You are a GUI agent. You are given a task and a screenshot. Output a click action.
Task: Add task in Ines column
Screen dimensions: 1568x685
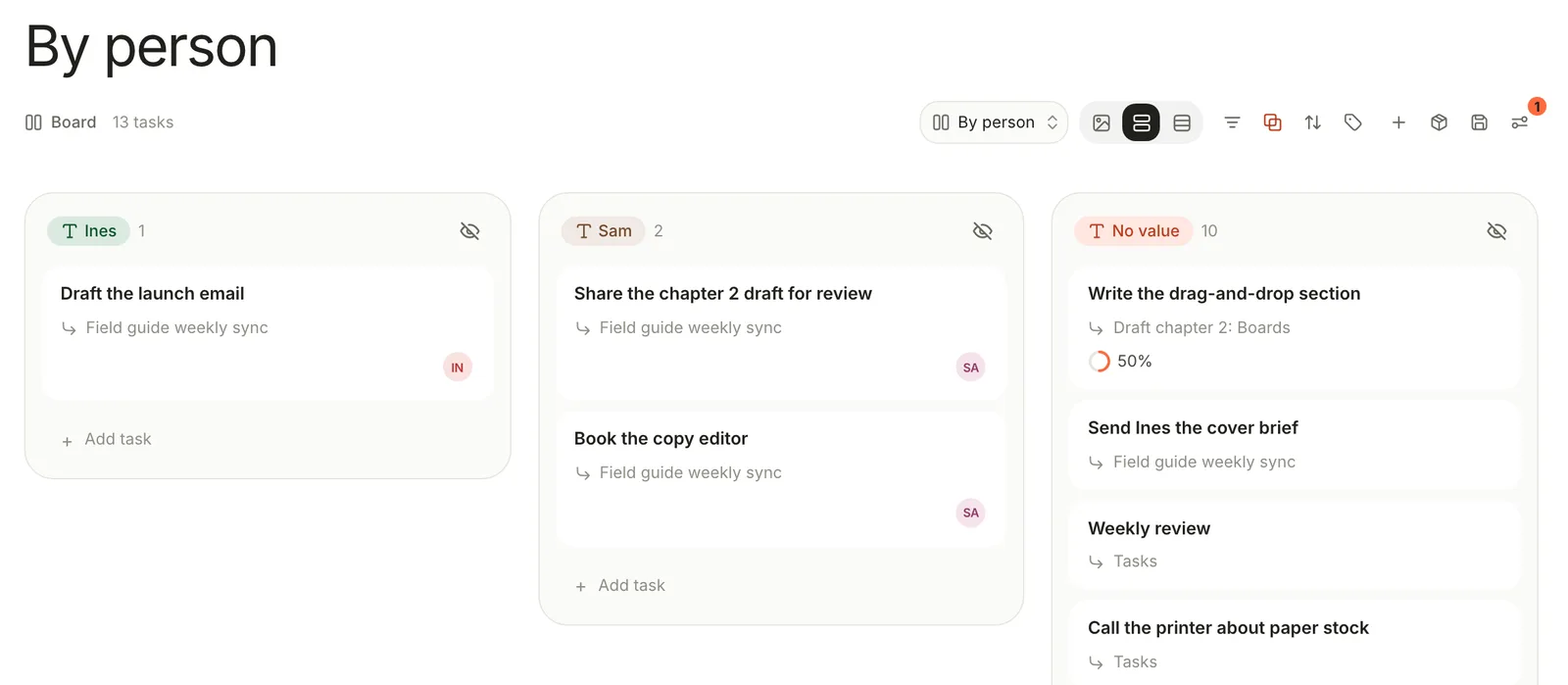tap(107, 440)
